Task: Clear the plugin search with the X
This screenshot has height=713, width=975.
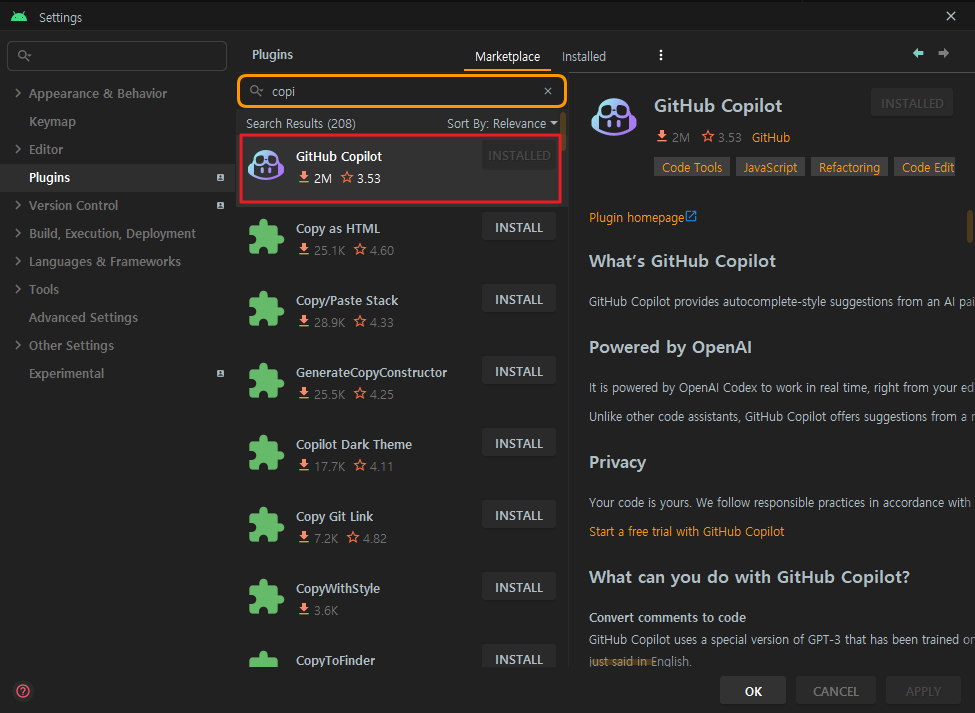Action: [548, 91]
